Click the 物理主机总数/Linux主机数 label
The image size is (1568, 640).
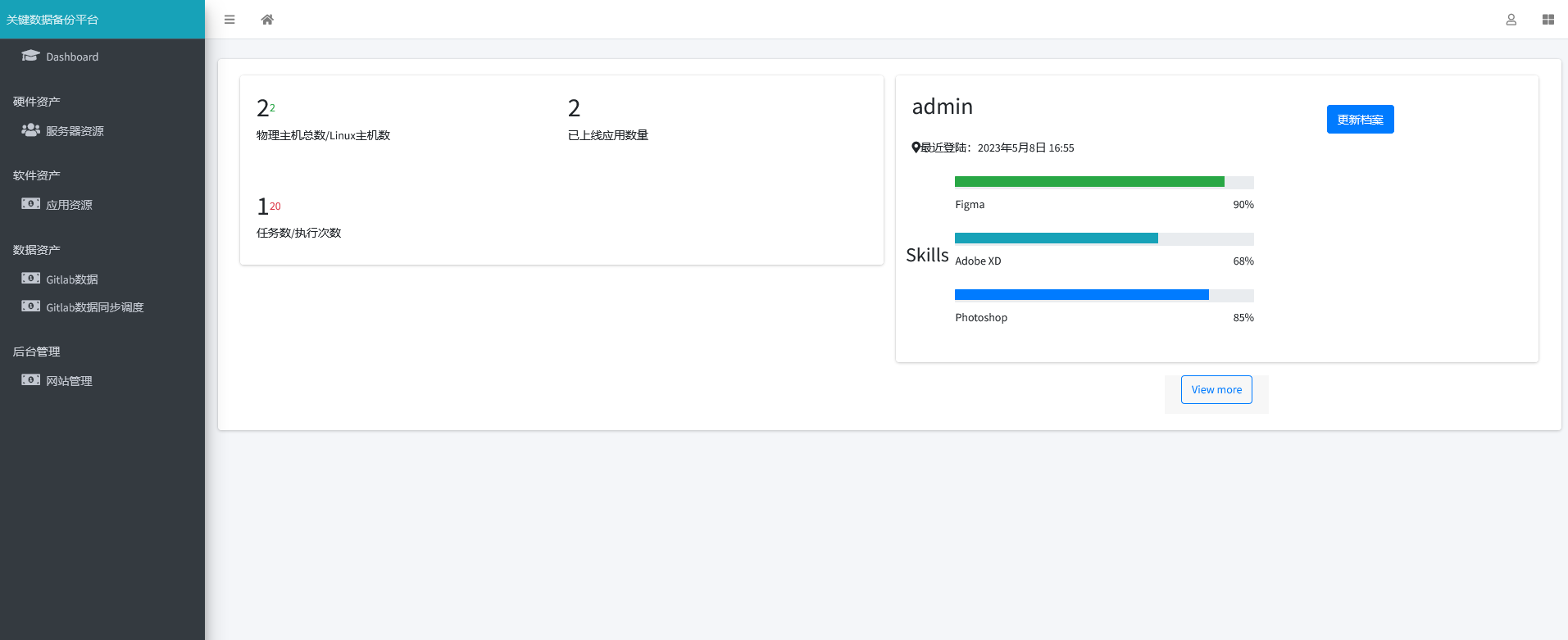click(x=323, y=135)
